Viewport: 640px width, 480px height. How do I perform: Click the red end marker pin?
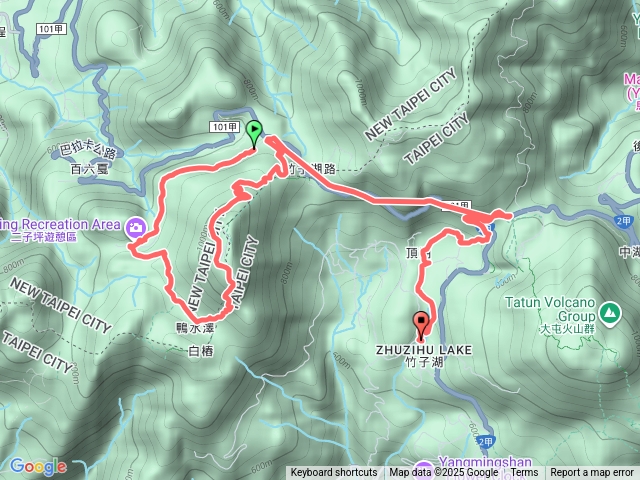pyautogui.click(x=421, y=326)
